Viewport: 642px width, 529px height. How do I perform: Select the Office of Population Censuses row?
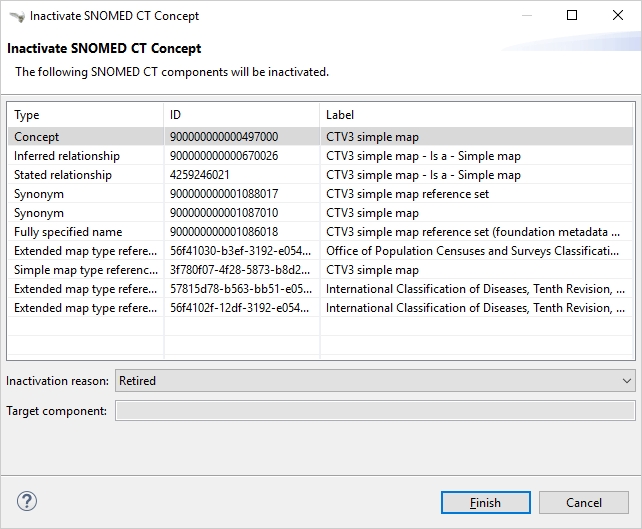click(470, 251)
